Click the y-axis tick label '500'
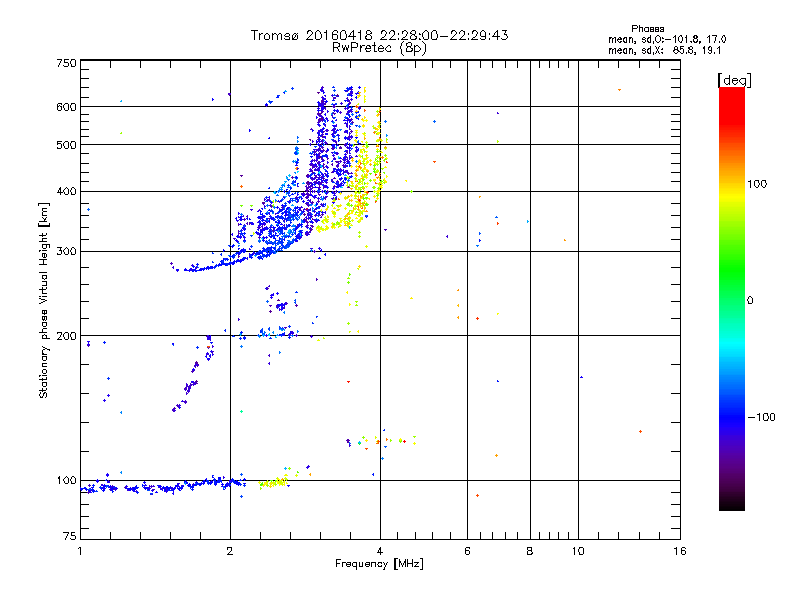This screenshot has width=800, height=600. click(66, 145)
